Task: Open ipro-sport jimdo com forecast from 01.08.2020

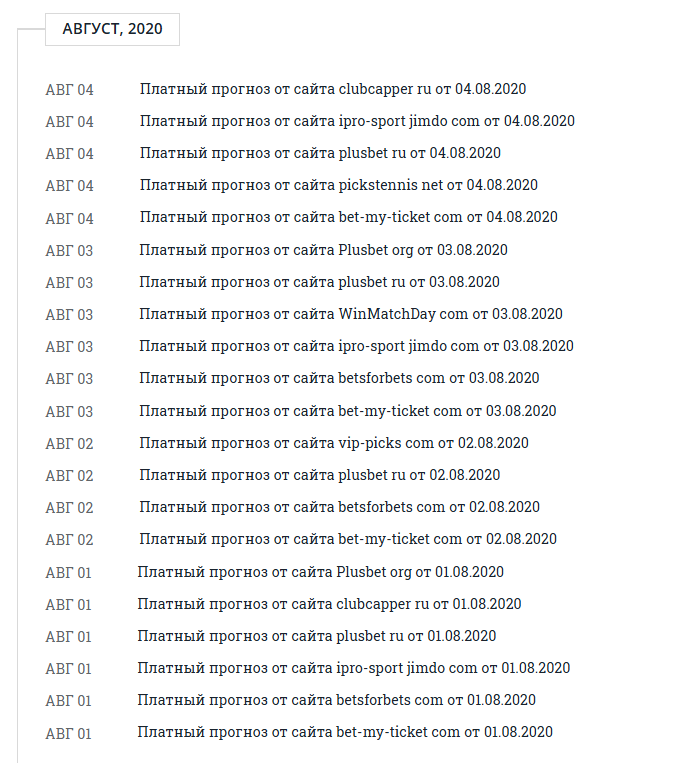Action: (354, 668)
